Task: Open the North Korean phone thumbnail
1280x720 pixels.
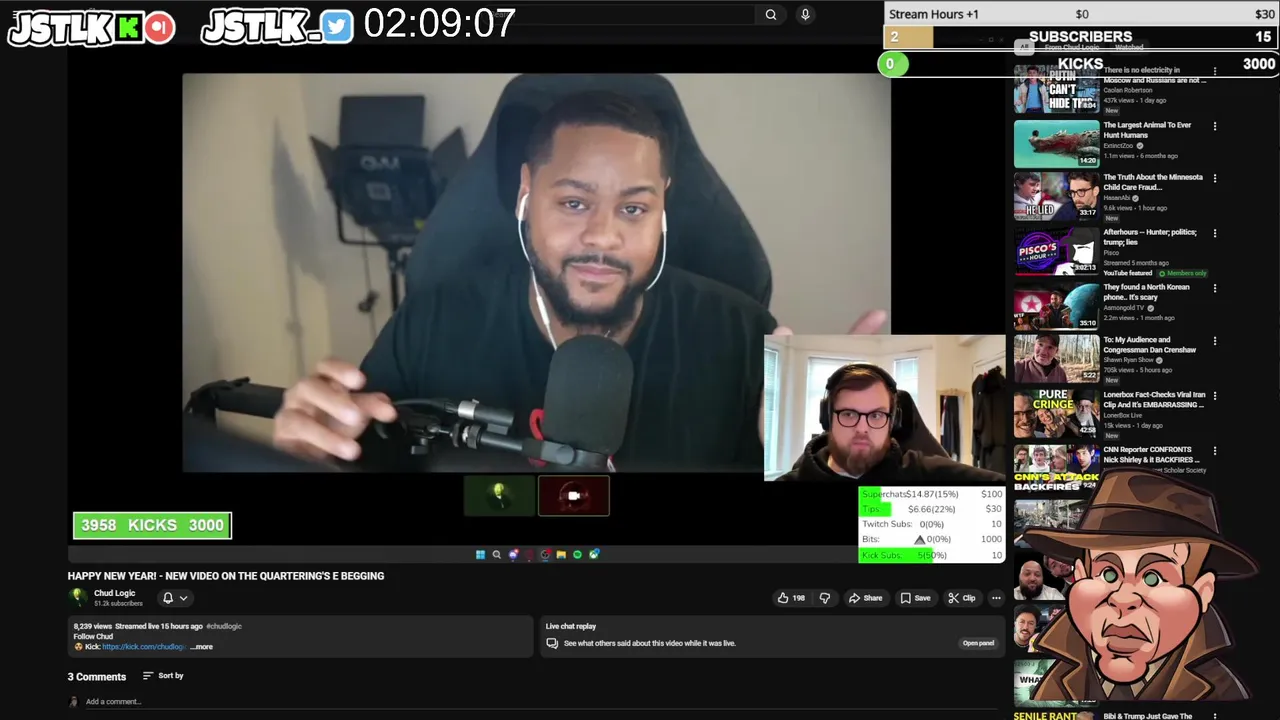Action: pos(1057,306)
